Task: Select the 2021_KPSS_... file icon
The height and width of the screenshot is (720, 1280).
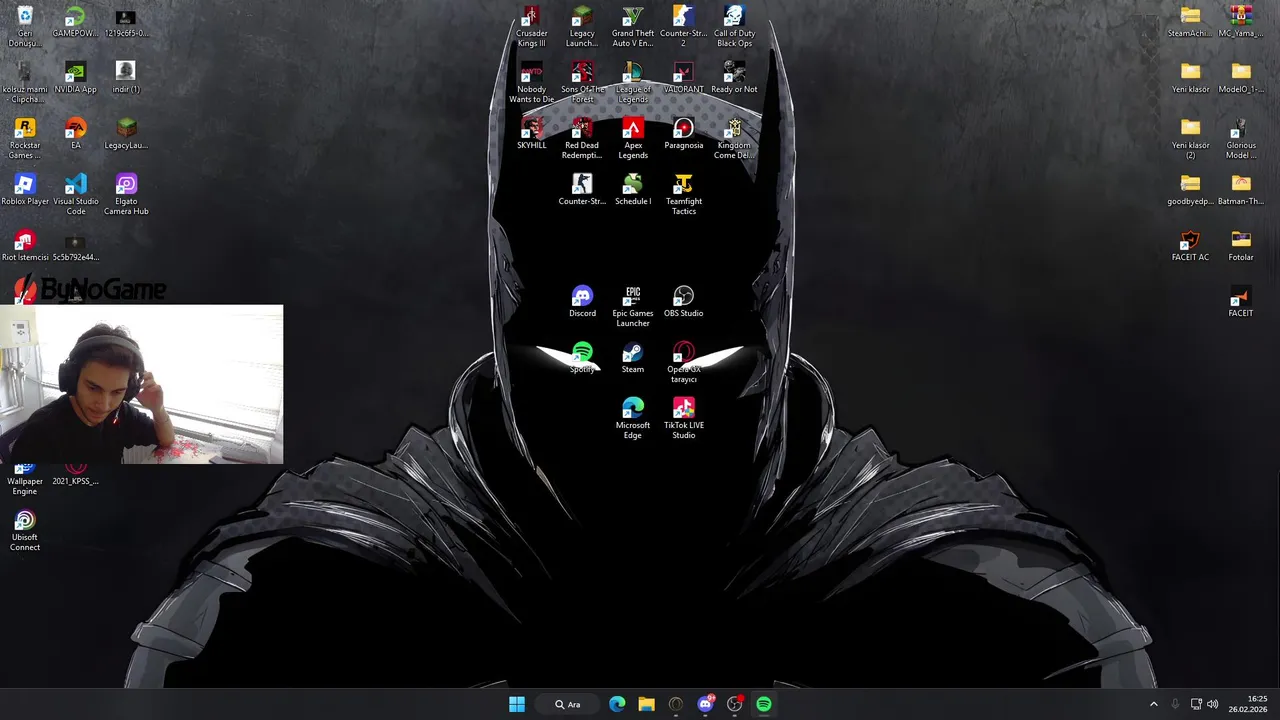Action: point(75,474)
